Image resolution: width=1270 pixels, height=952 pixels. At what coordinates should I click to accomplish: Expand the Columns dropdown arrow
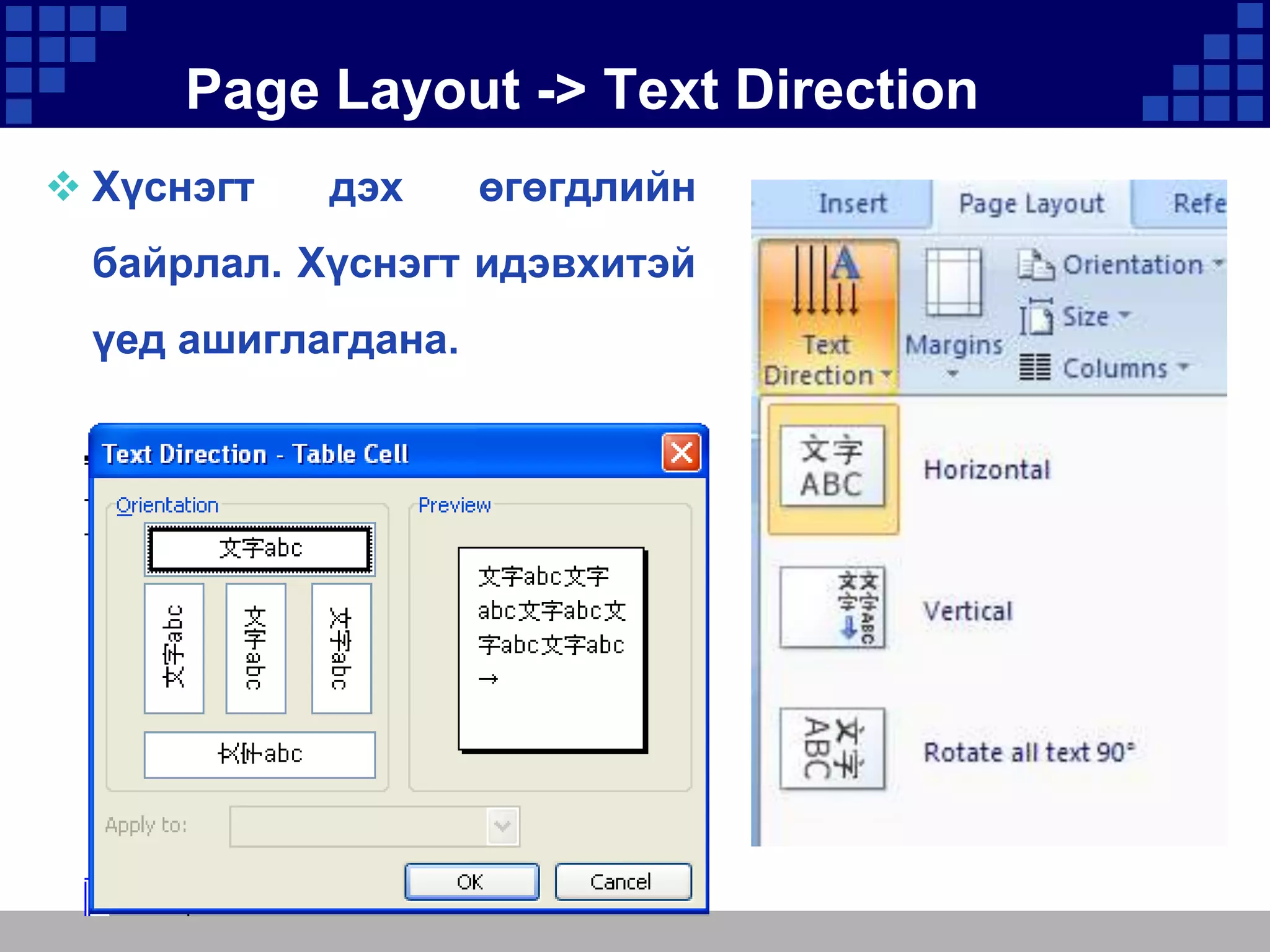point(1183,366)
